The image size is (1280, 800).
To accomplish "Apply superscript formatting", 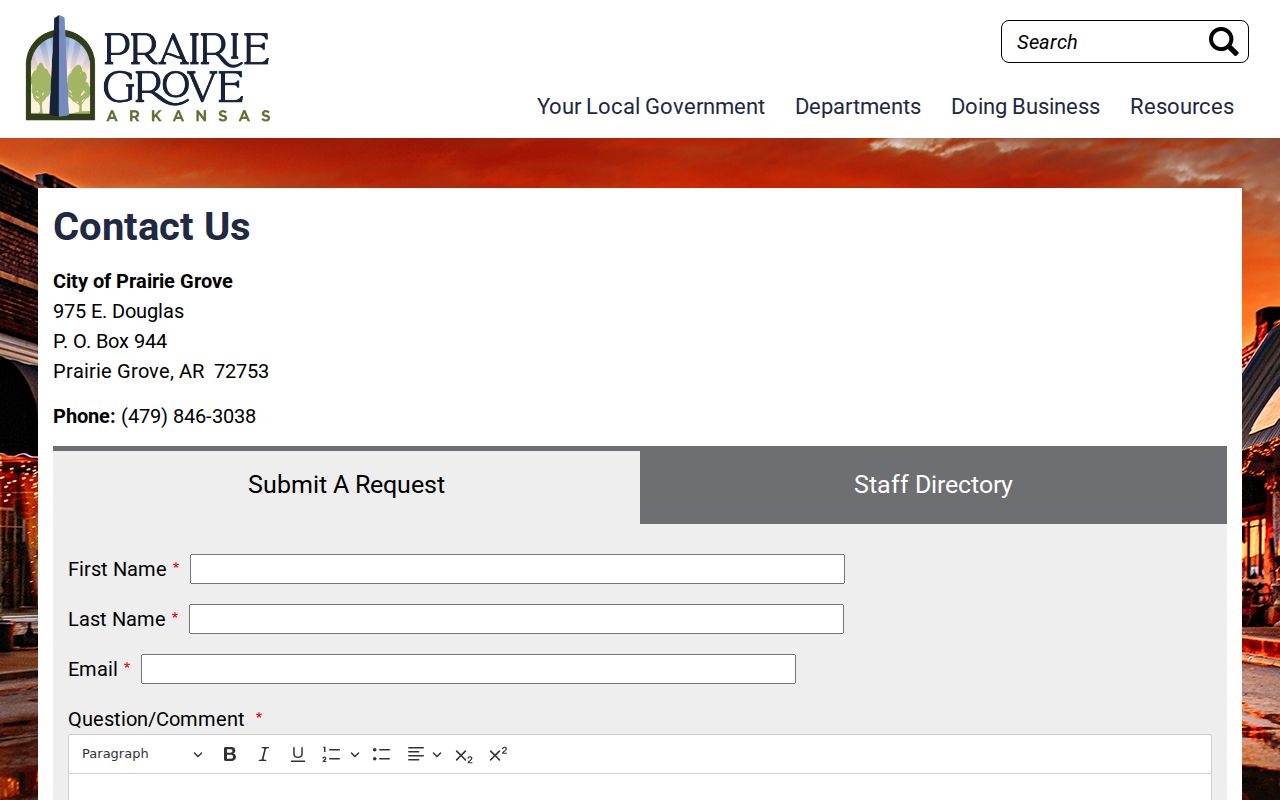I will pyautogui.click(x=498, y=754).
